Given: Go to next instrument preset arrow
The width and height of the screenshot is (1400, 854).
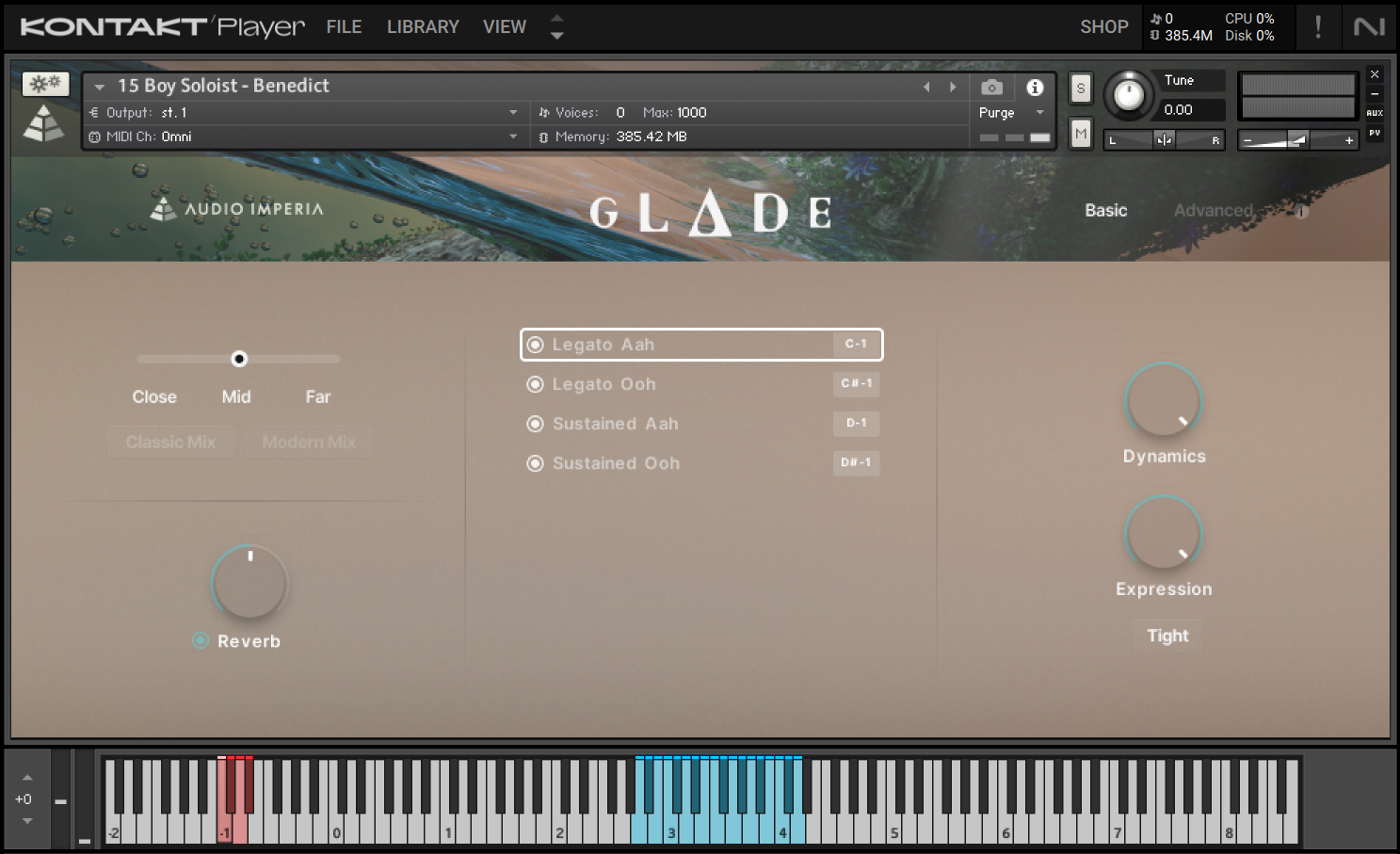Looking at the screenshot, I should pos(953,87).
